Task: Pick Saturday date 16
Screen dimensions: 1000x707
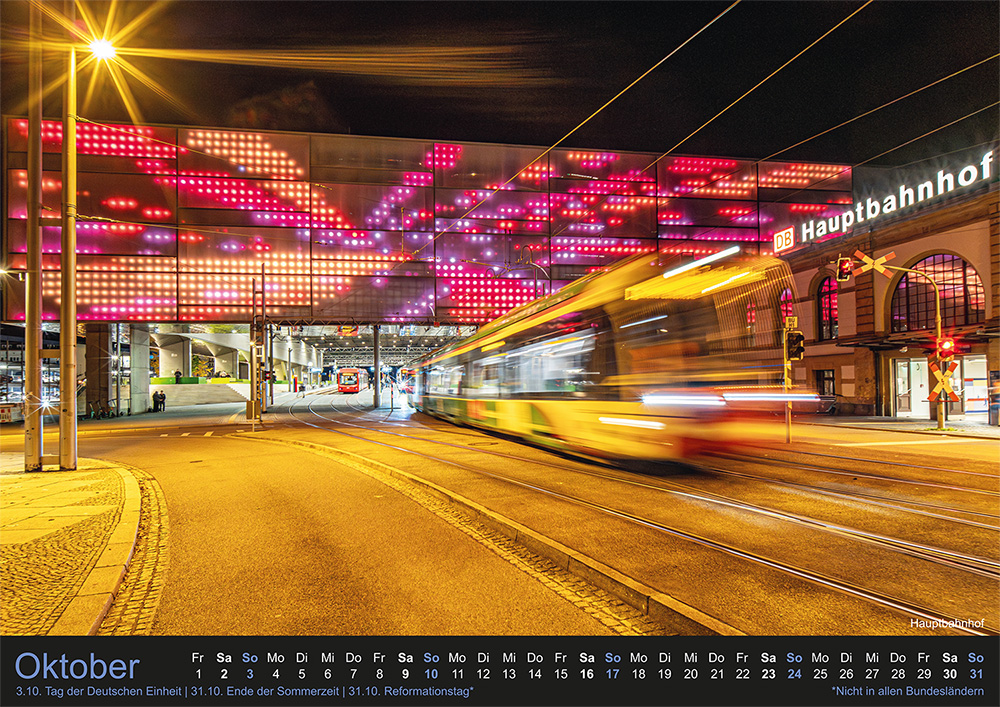Action: 587,674
